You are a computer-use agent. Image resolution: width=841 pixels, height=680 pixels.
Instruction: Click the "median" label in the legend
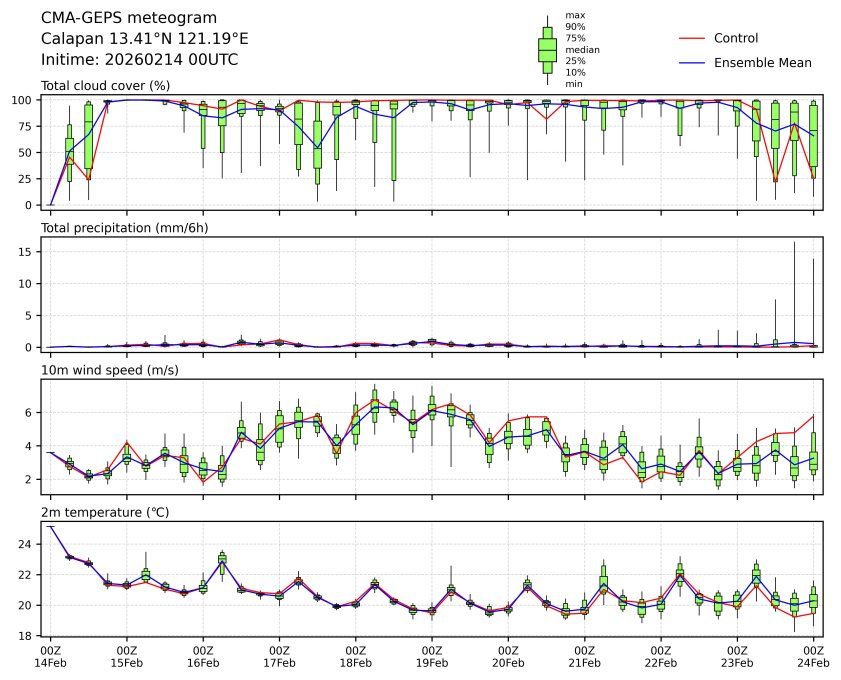click(x=582, y=49)
